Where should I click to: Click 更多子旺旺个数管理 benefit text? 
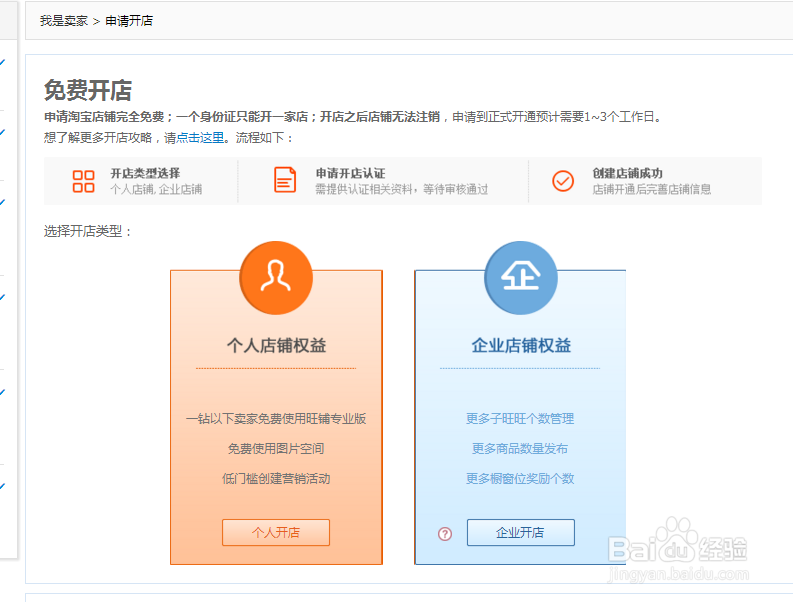(520, 418)
